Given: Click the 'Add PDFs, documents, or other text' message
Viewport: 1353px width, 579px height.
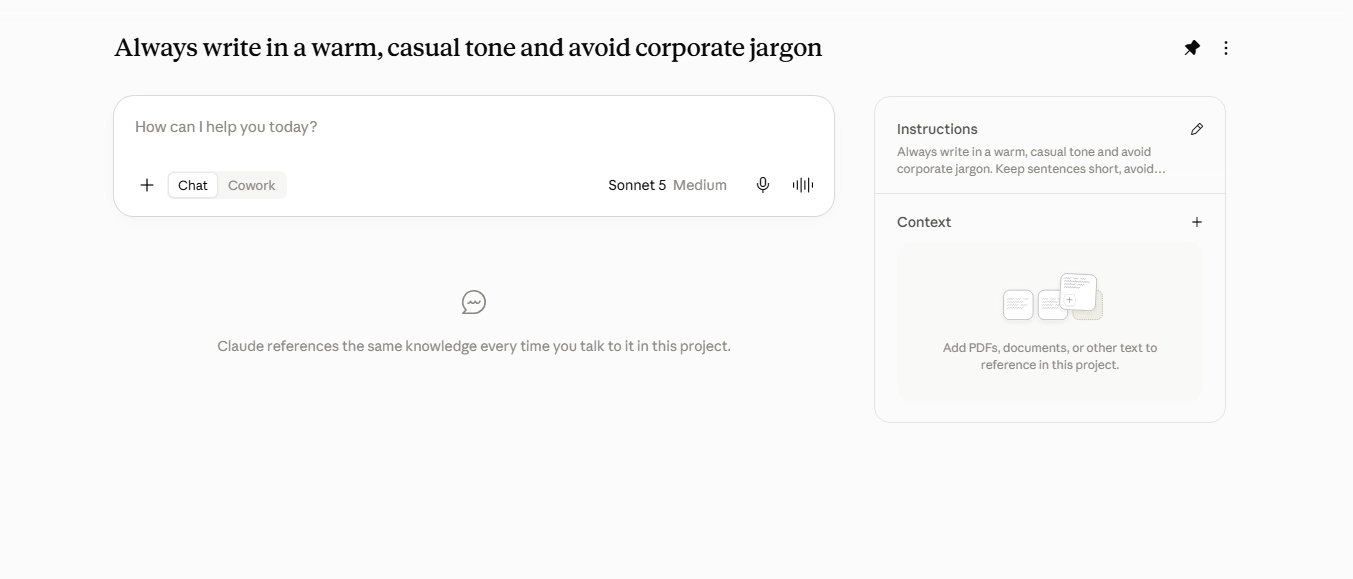Looking at the screenshot, I should pos(1050,356).
